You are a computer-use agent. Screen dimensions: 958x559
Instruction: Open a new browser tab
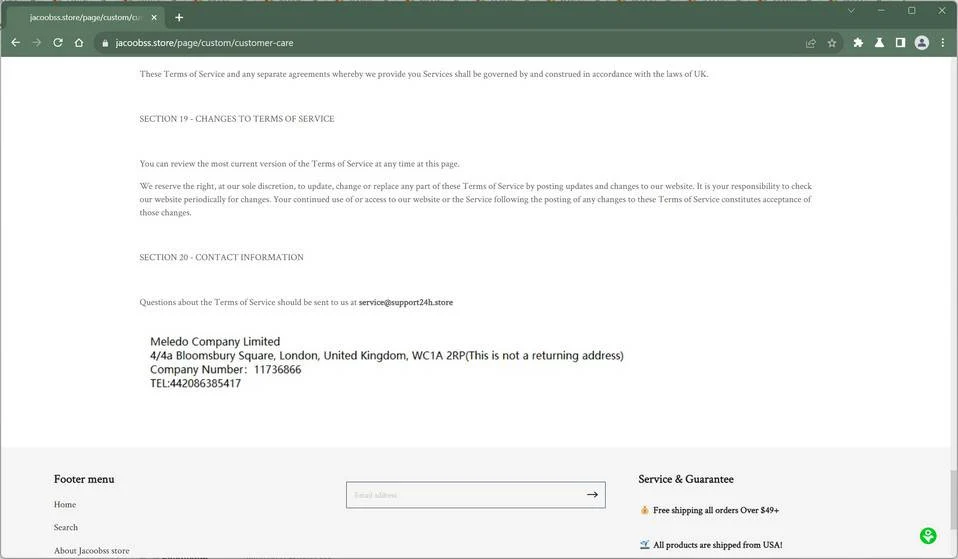[179, 18]
